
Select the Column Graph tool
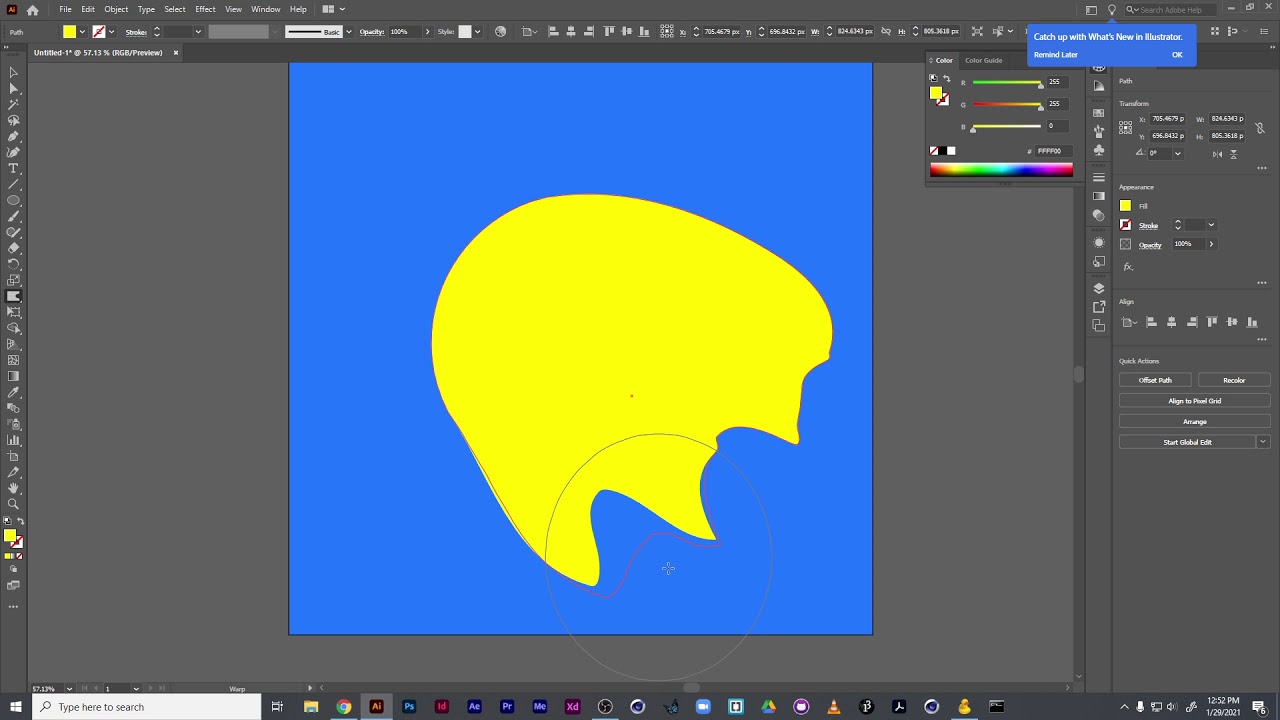(x=13, y=440)
